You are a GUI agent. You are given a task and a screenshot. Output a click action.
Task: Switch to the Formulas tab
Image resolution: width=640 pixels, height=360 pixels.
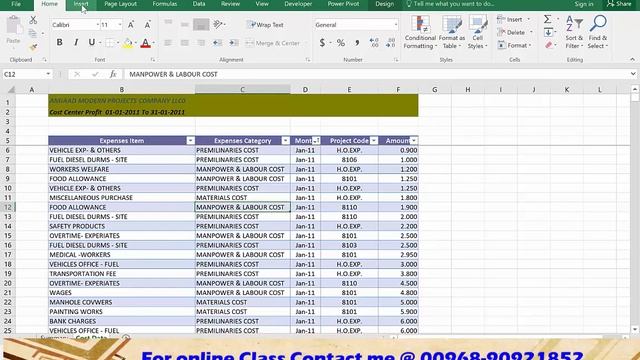point(164,4)
